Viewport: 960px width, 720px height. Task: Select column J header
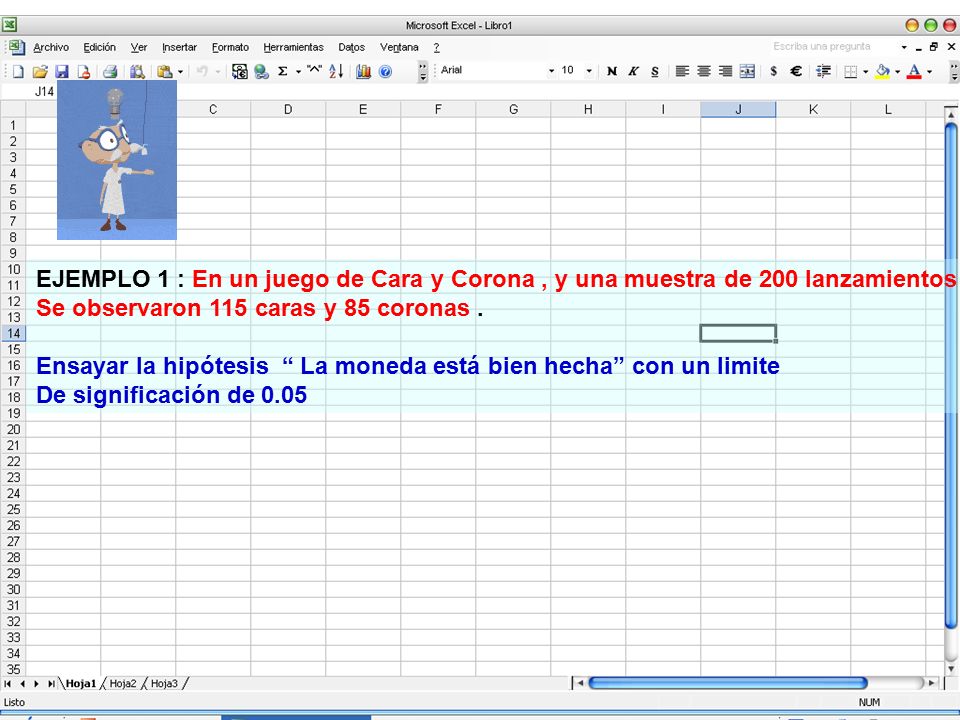tap(738, 110)
